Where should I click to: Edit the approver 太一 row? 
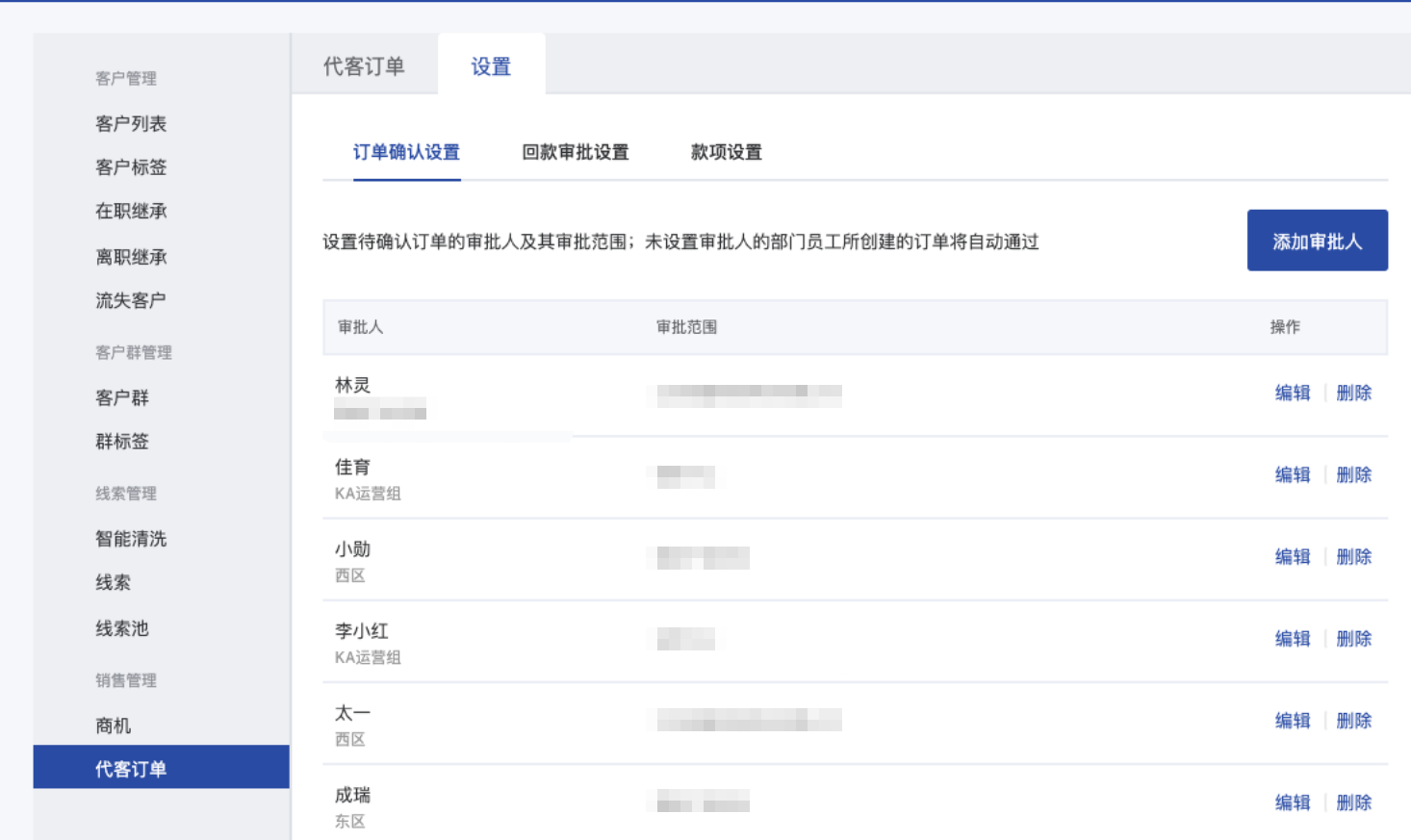tap(1293, 720)
